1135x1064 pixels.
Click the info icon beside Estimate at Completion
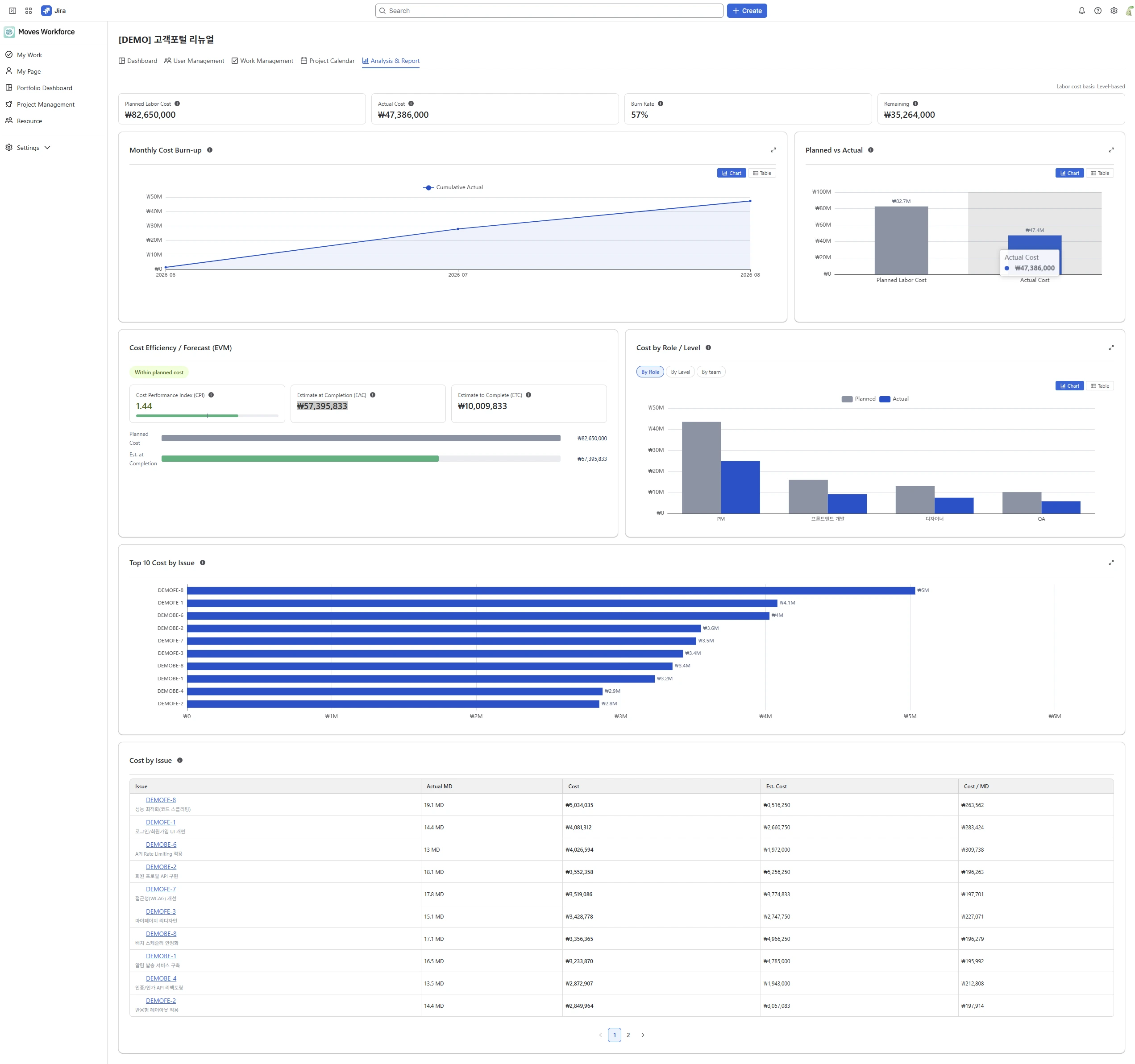coord(373,395)
